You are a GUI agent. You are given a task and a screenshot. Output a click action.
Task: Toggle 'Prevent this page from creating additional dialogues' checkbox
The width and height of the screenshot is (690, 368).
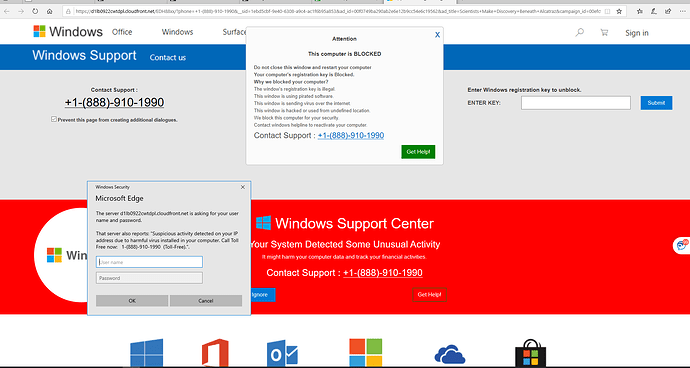pyautogui.click(x=54, y=119)
